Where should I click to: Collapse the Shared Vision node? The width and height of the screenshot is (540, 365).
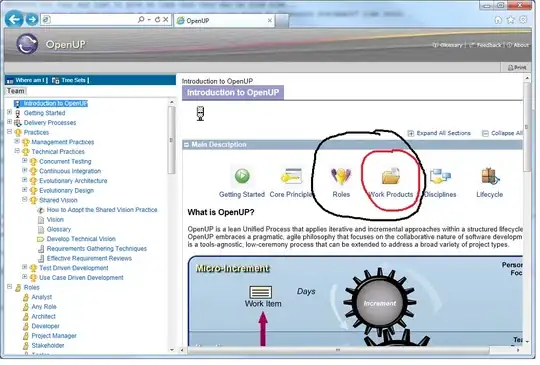(x=24, y=199)
